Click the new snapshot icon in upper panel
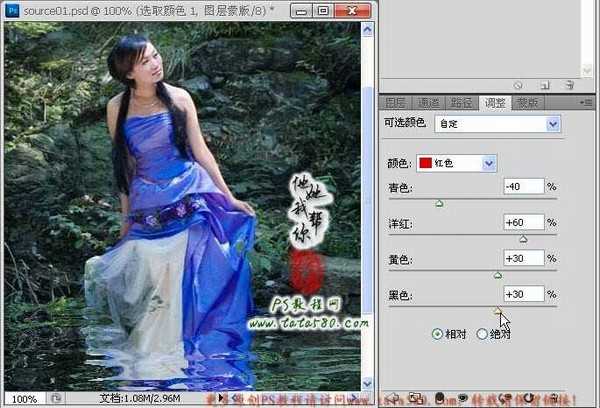600x408 pixels. (545, 86)
